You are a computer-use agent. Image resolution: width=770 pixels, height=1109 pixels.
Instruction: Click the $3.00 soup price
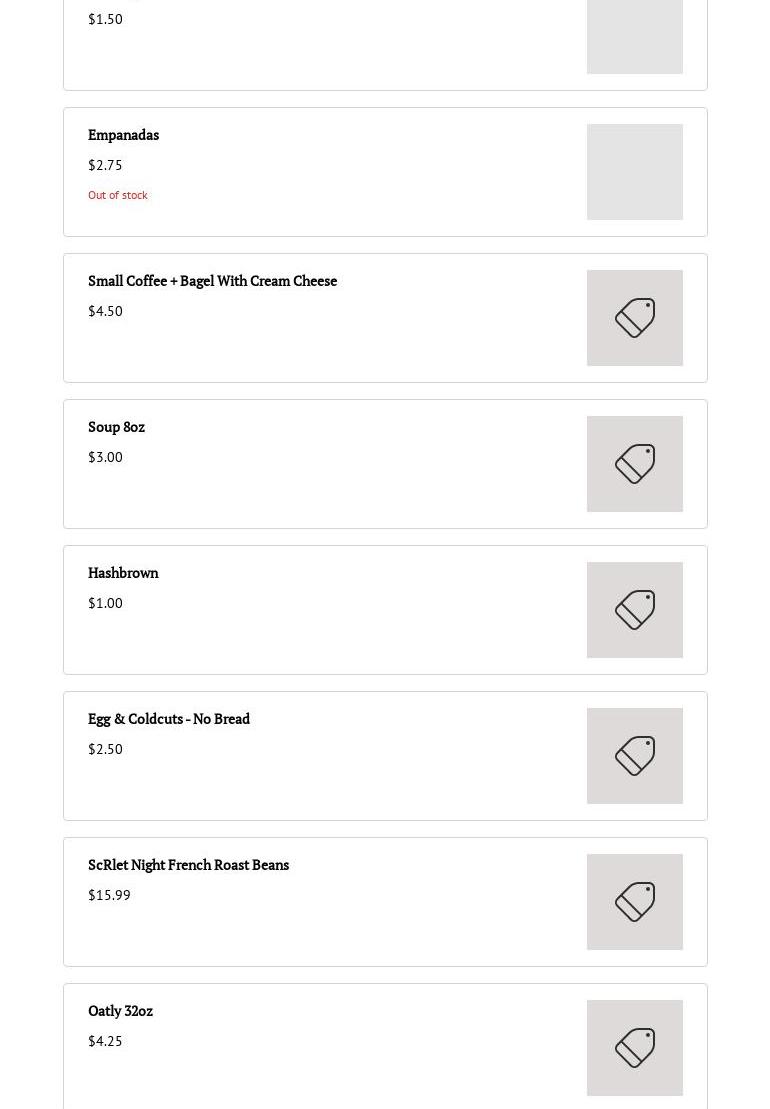(x=105, y=457)
